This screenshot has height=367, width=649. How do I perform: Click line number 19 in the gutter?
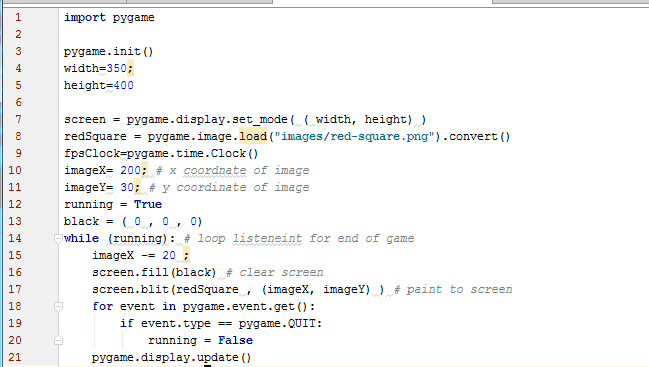tap(14, 323)
